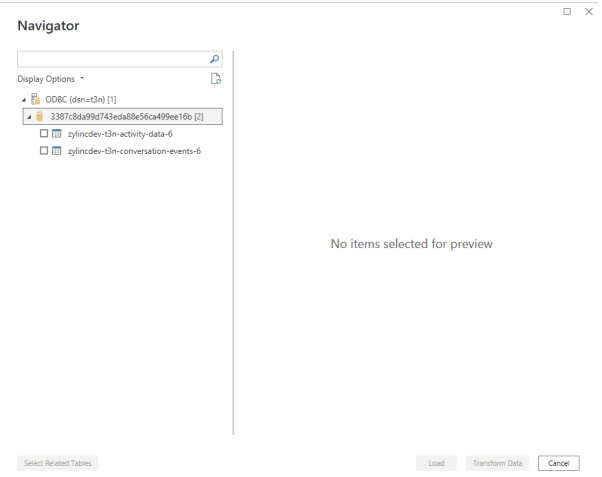This screenshot has width=602, height=477.
Task: Select the zylincdev-t3n-conversation-events-6 table name
Action: [x=134, y=151]
